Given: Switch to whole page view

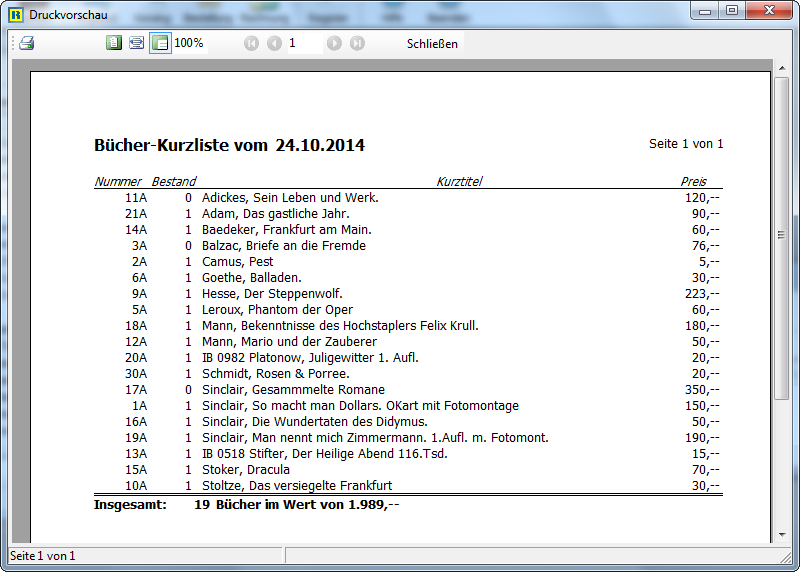Looking at the screenshot, I should [x=114, y=43].
